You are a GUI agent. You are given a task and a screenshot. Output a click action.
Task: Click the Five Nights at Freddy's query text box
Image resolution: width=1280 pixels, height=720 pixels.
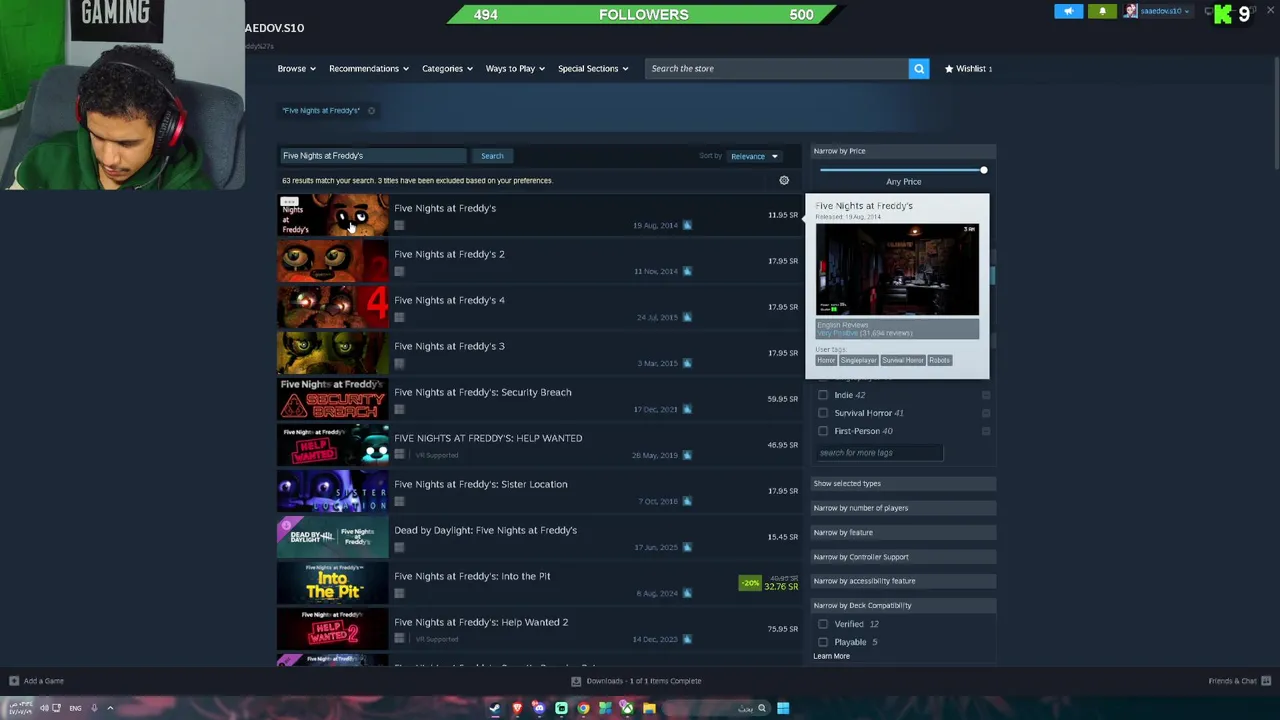pyautogui.click(x=372, y=156)
